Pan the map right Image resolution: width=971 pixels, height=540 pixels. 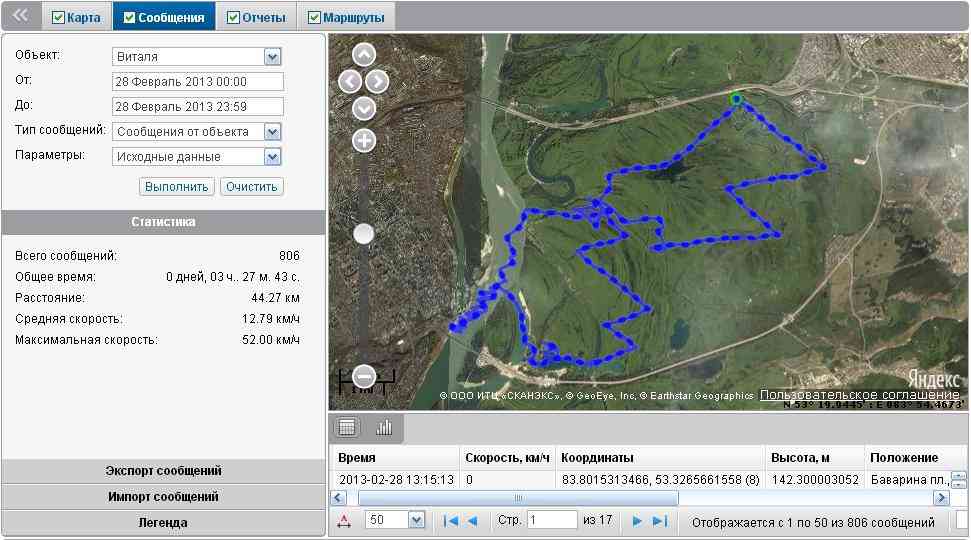[x=378, y=82]
